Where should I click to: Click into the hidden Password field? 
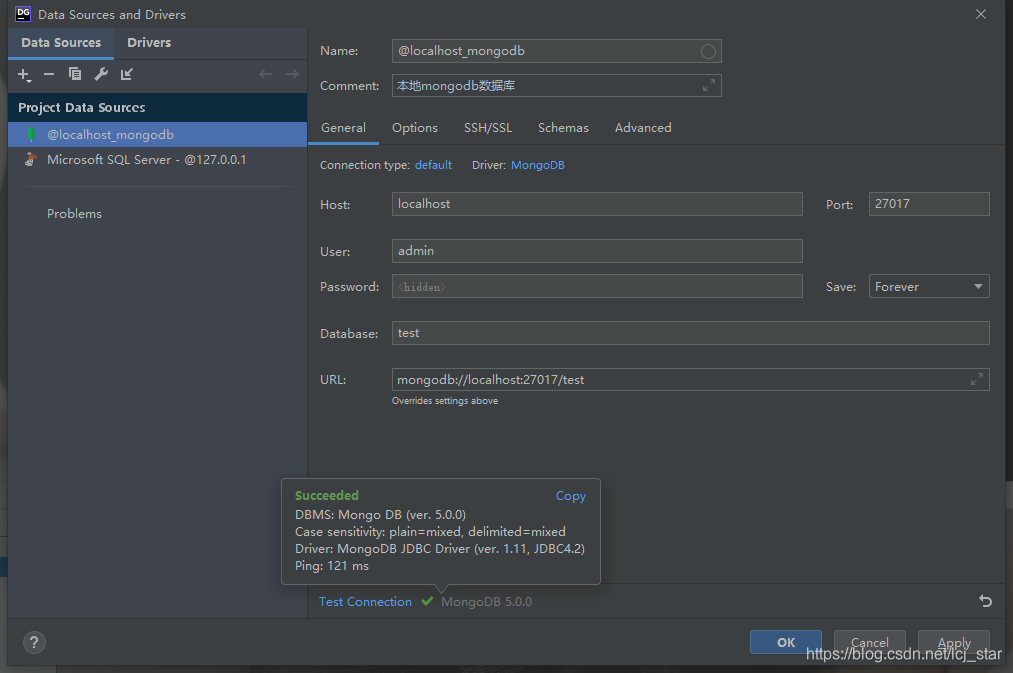pos(597,286)
